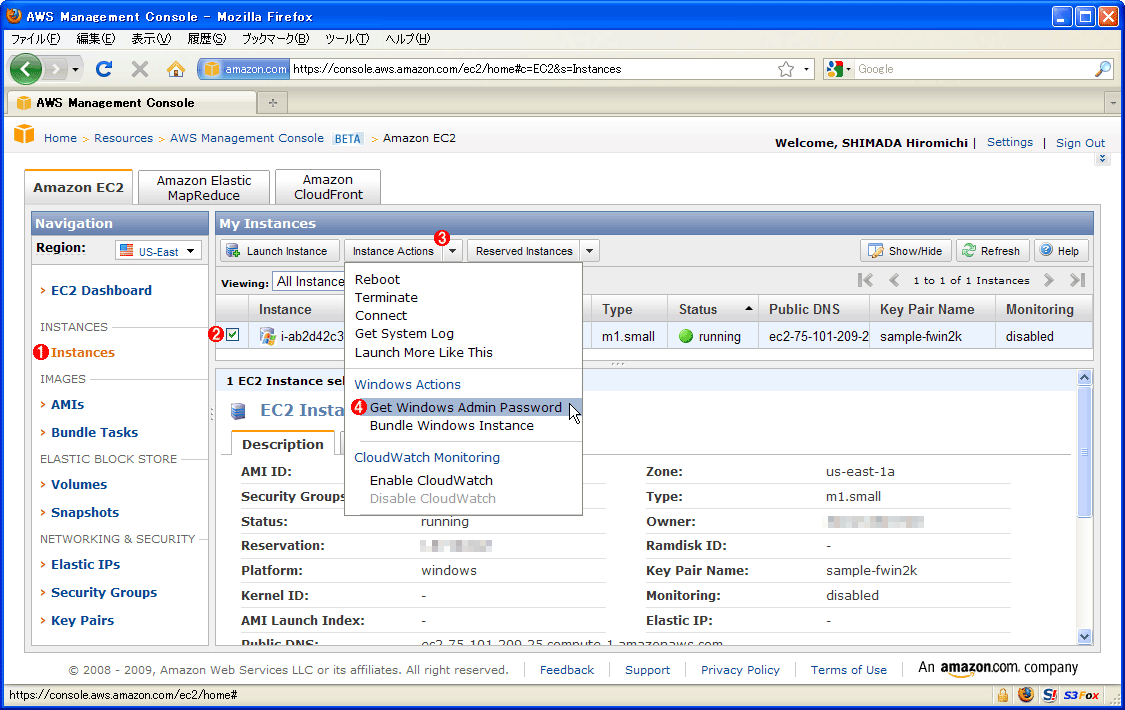
Task: Choose Terminate in the menu
Action: coord(386,298)
